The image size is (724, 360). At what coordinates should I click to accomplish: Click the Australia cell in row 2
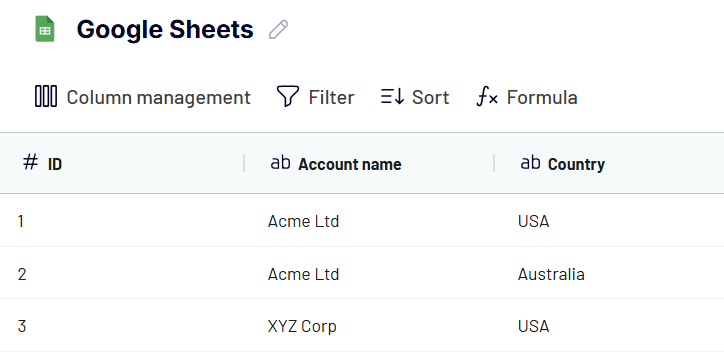pyautogui.click(x=551, y=274)
